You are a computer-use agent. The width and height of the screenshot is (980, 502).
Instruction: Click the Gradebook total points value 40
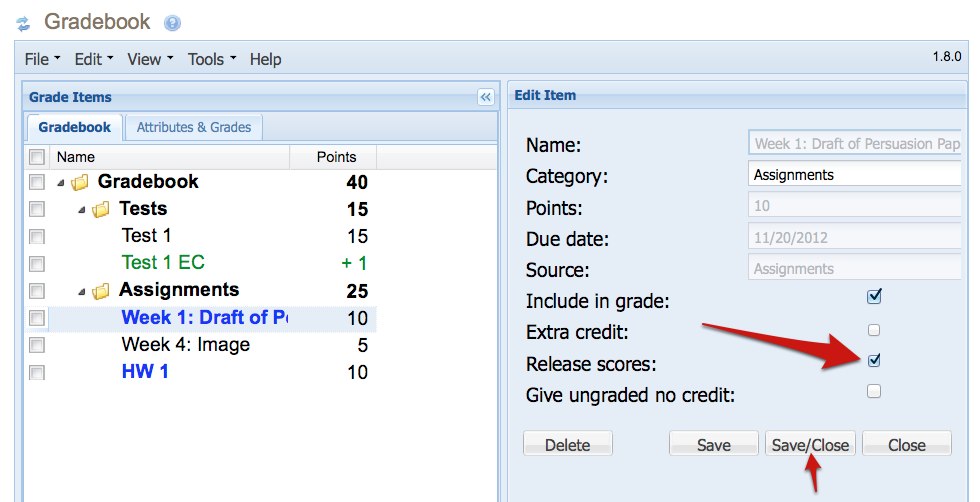pyautogui.click(x=357, y=183)
